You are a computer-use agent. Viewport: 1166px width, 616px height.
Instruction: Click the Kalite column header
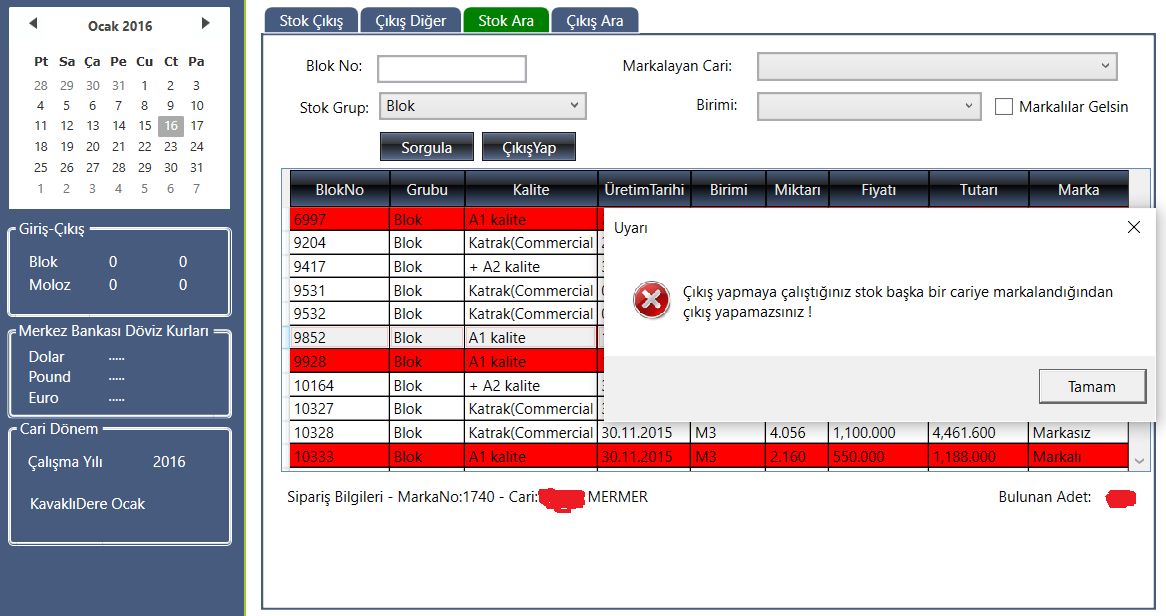531,189
